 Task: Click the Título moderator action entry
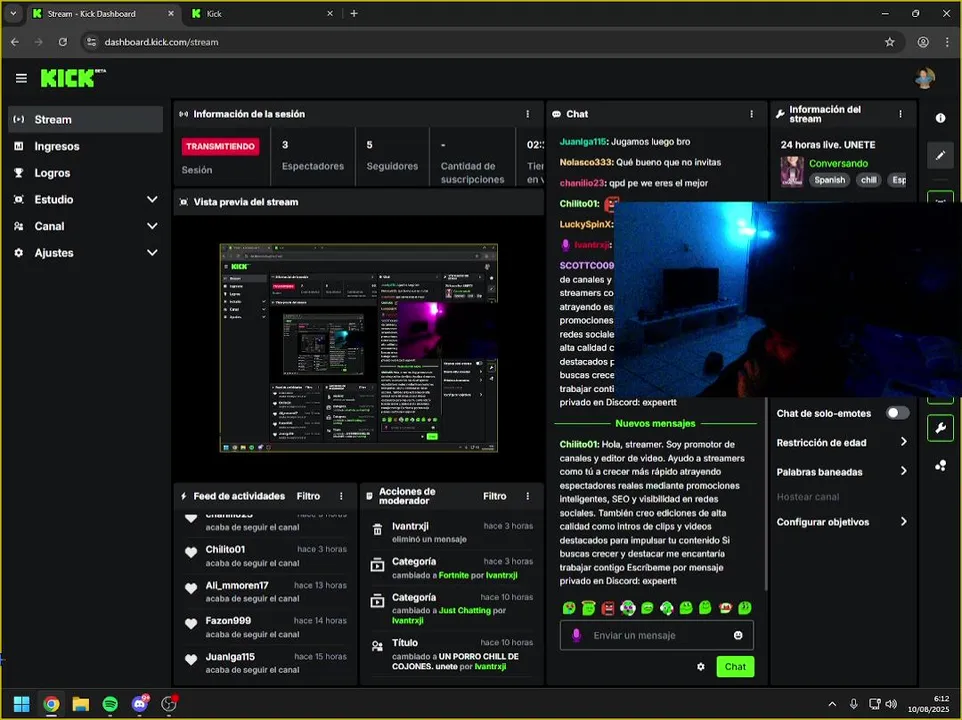[x=452, y=654]
